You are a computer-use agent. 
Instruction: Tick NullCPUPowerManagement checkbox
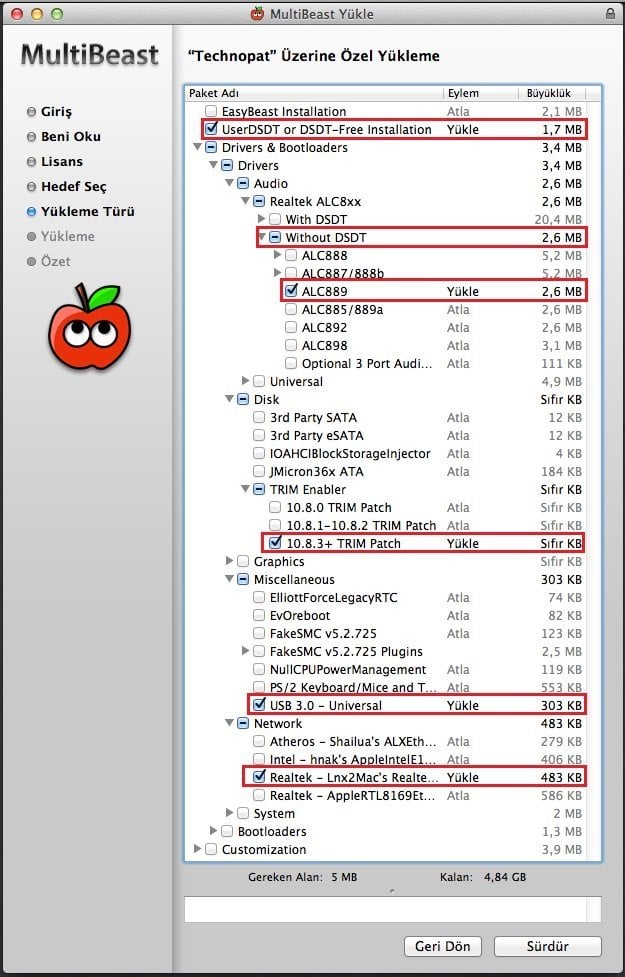pos(259,669)
